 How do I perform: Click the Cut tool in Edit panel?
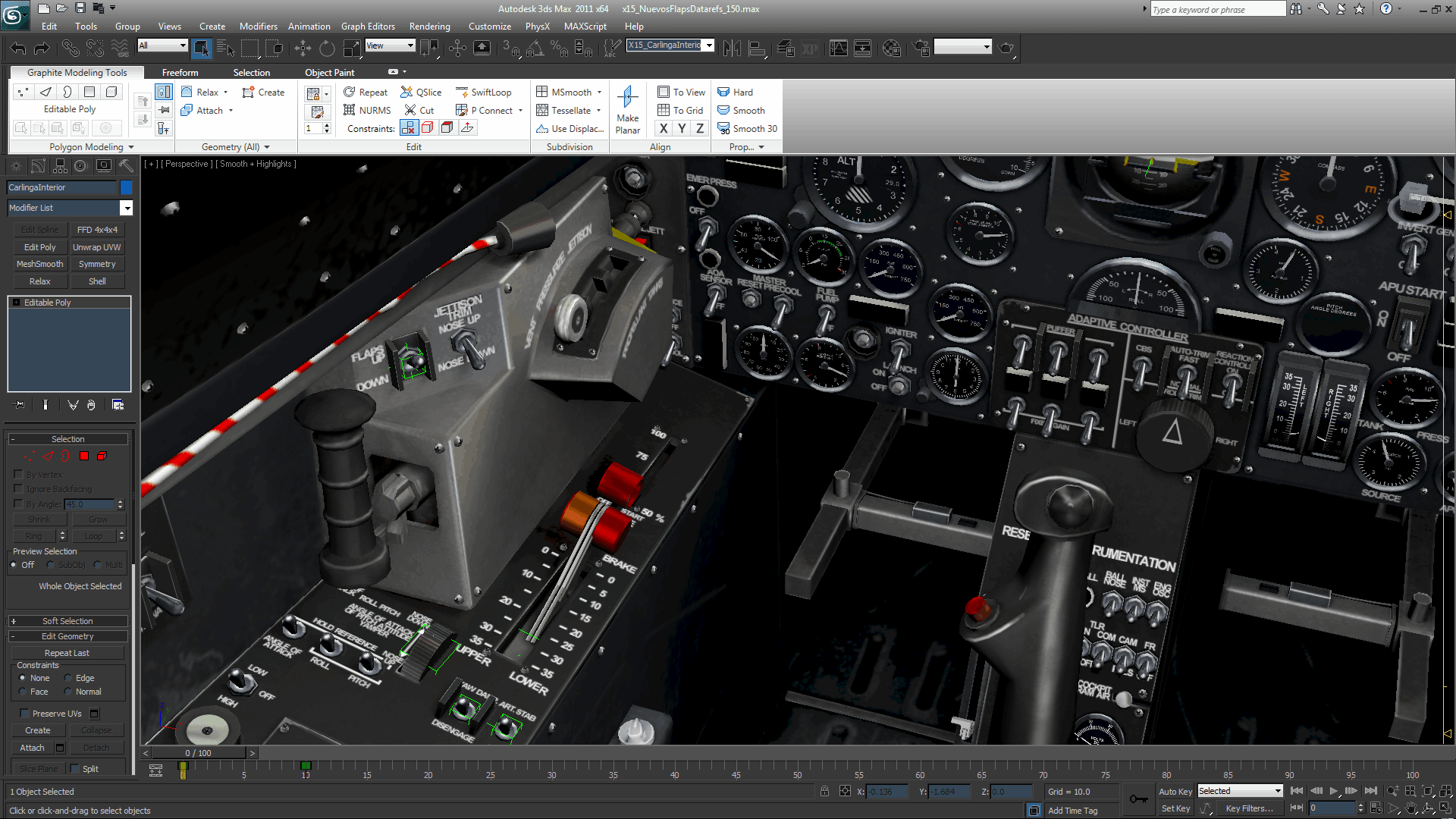click(419, 111)
